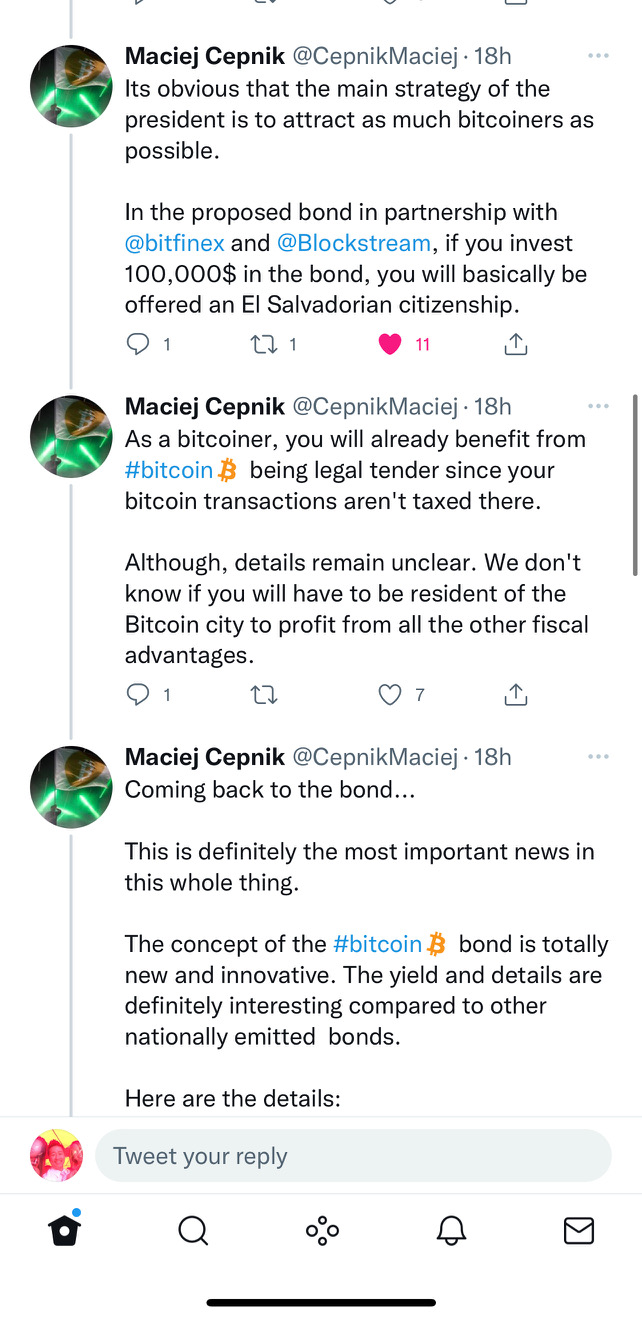Open Maciej Cepnik's avatar on first tweet
Viewport: 642px width, 1318px height.
tap(71, 86)
